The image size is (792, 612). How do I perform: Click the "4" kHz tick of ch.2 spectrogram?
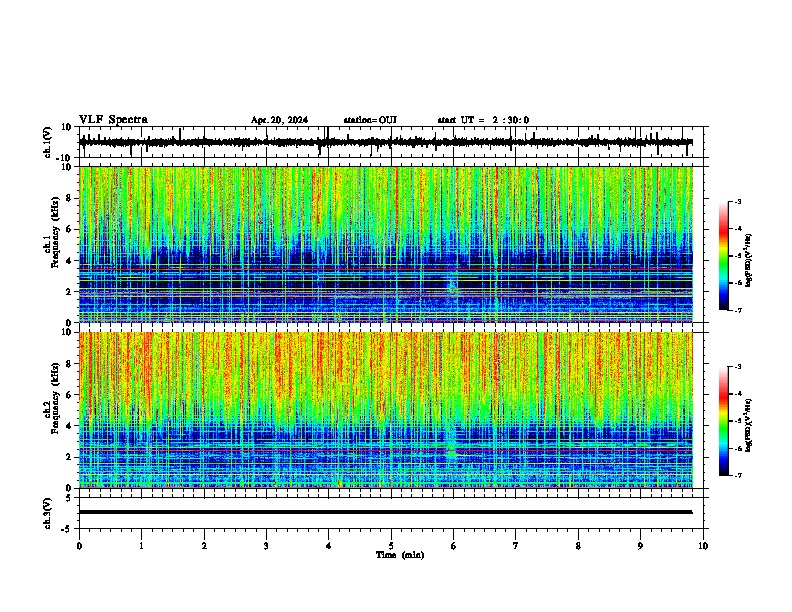(69, 426)
